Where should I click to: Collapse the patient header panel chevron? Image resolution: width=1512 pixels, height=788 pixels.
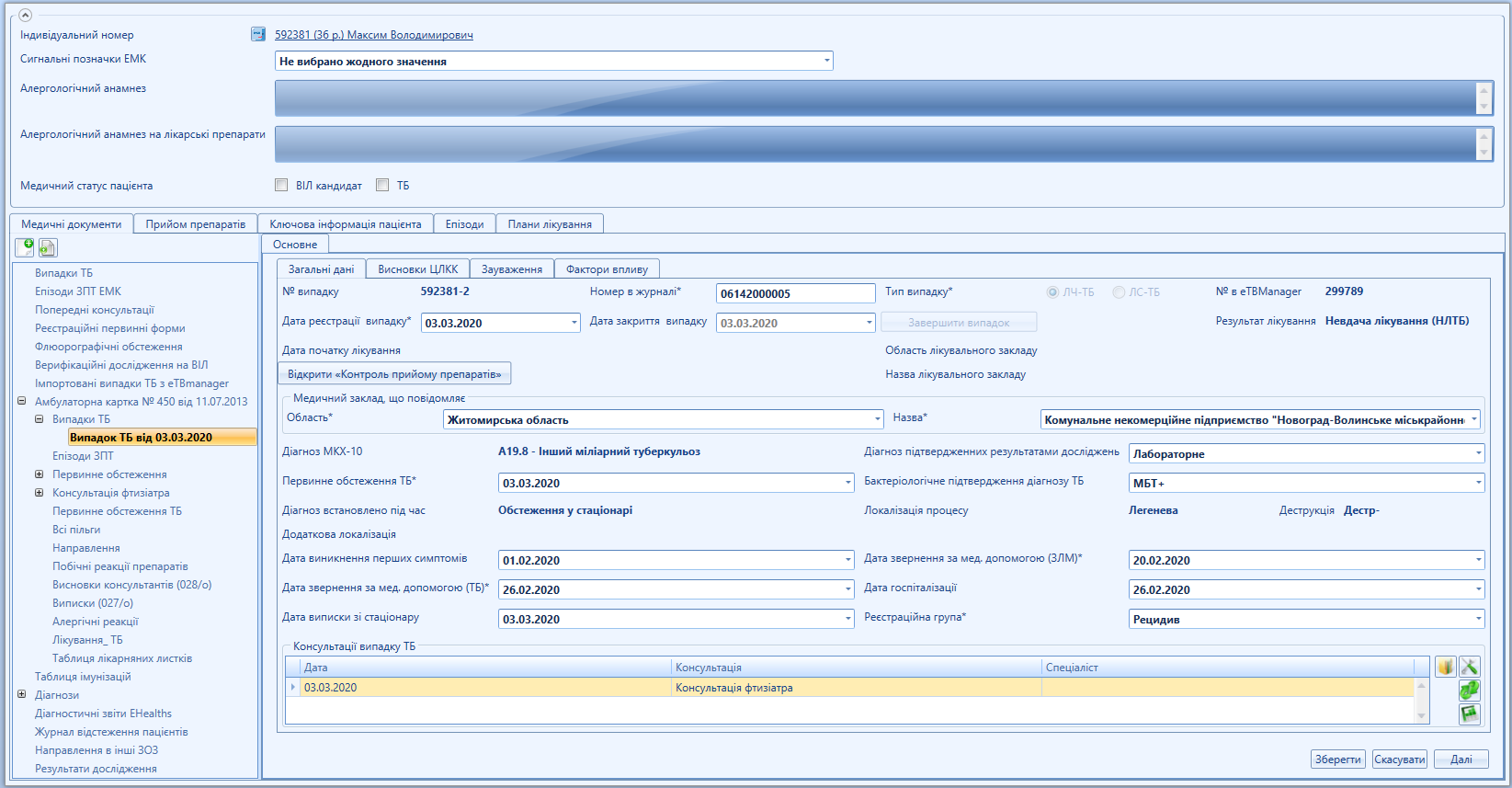(x=26, y=15)
